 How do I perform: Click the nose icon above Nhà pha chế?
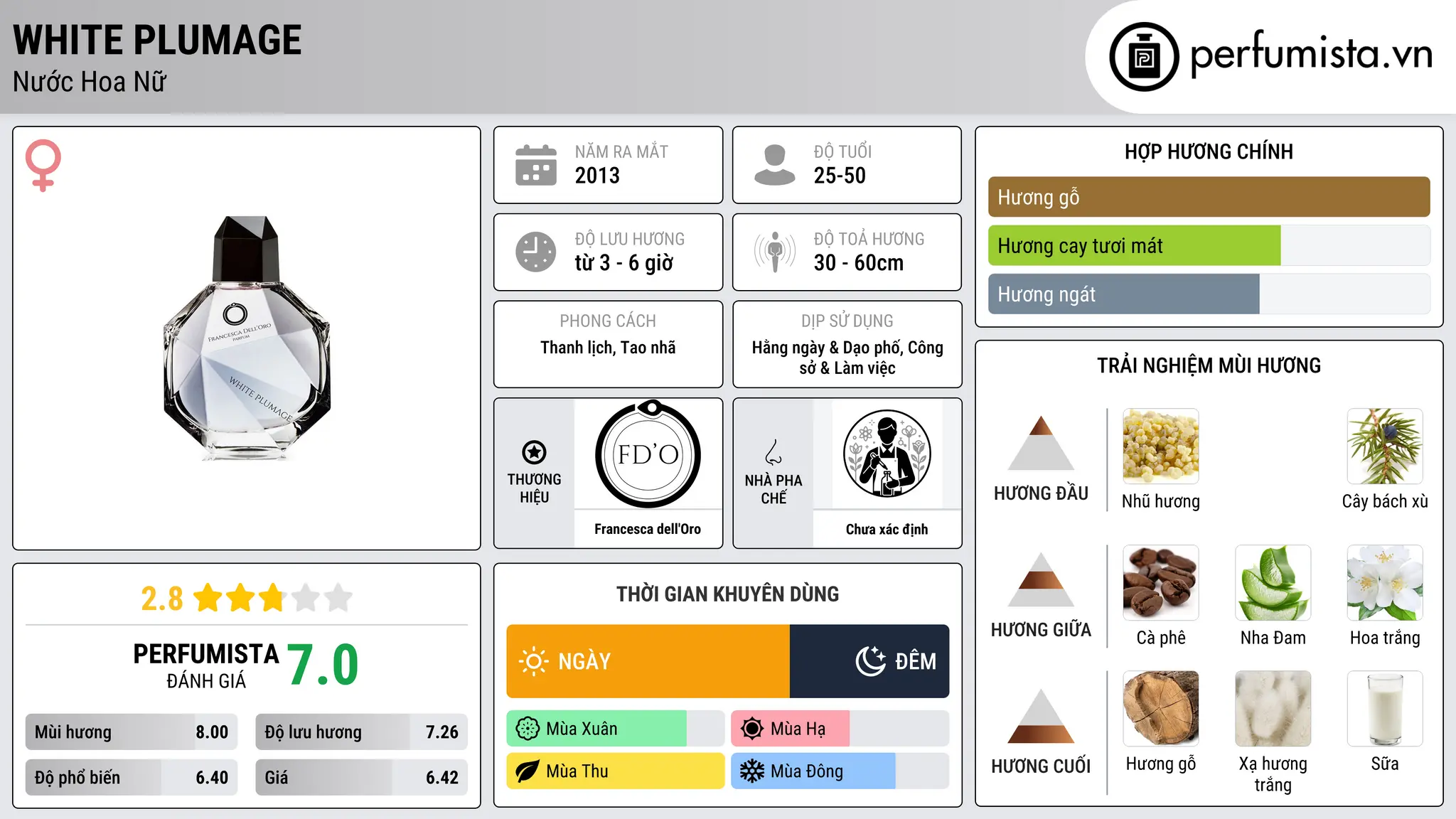tap(773, 451)
